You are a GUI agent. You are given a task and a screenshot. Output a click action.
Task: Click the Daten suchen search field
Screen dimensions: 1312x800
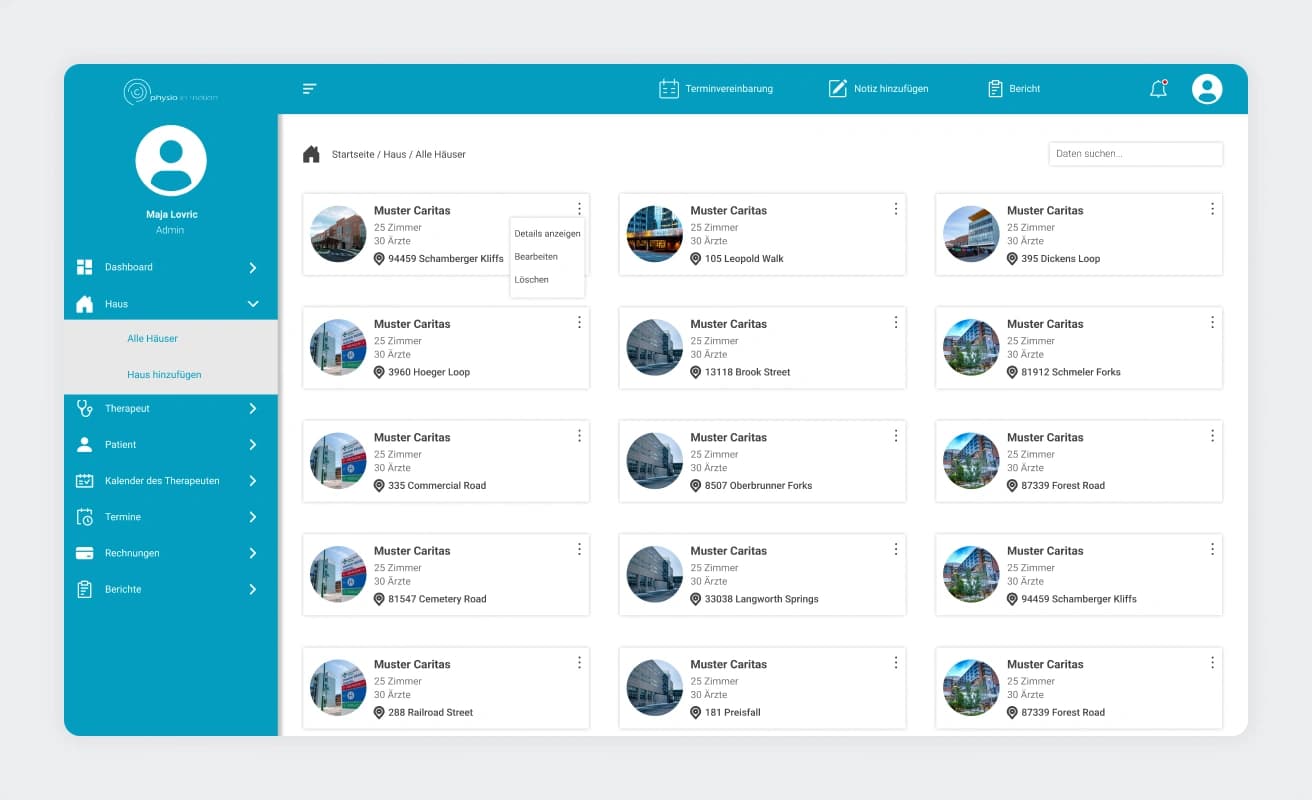pos(1135,154)
